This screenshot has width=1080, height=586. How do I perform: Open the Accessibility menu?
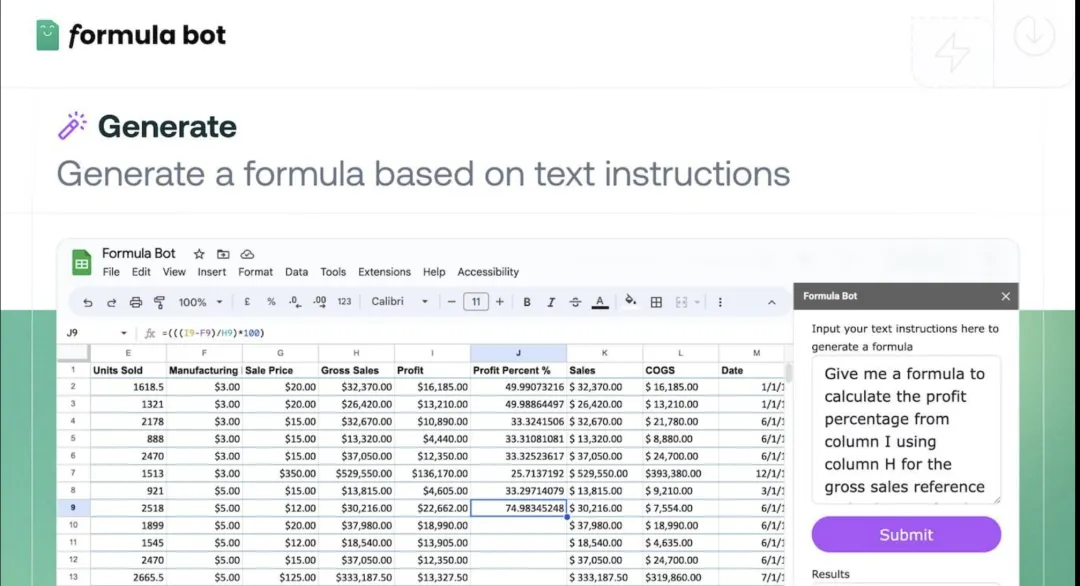[488, 272]
